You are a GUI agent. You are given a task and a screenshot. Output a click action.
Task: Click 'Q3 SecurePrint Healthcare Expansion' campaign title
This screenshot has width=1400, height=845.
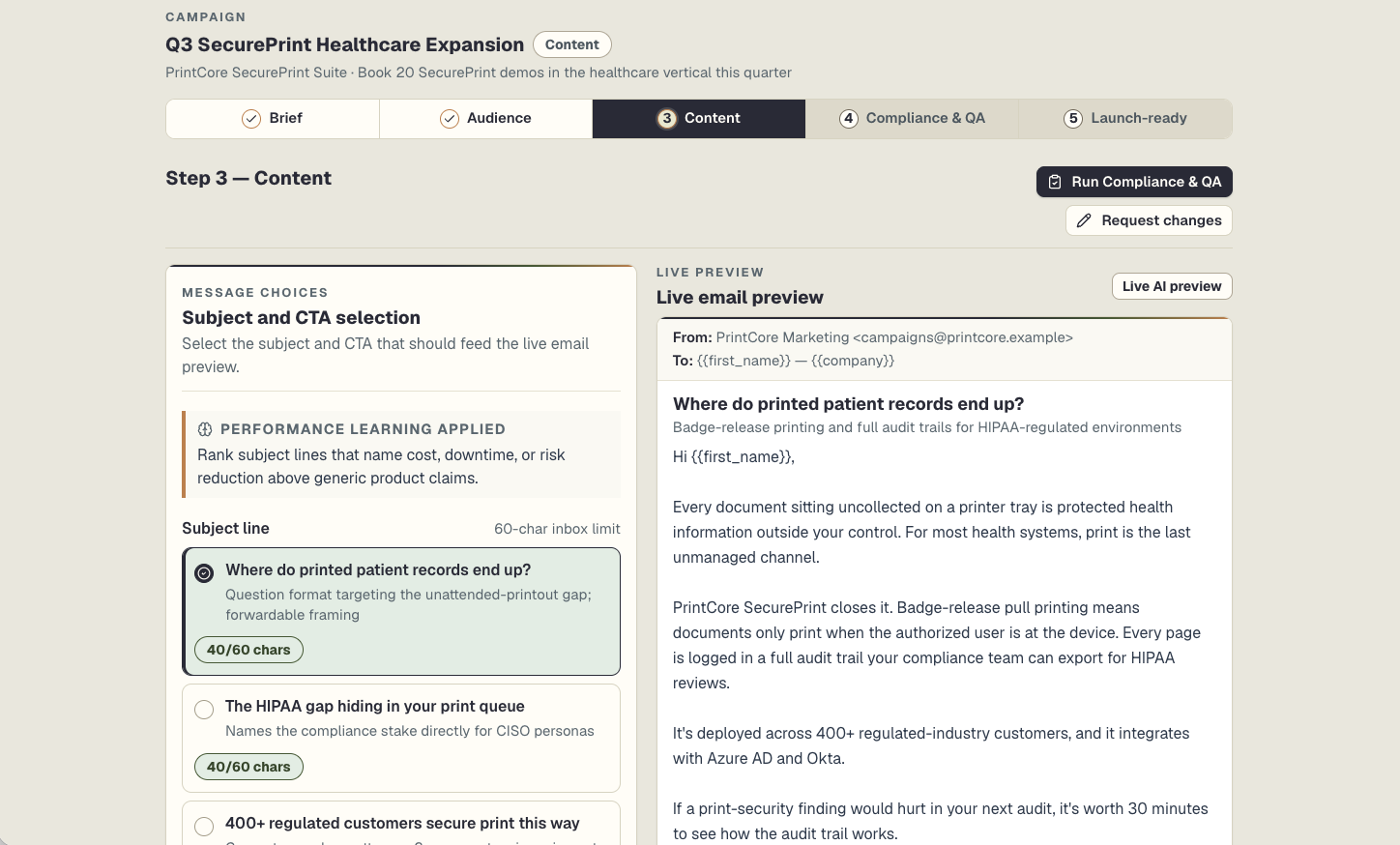(x=344, y=44)
